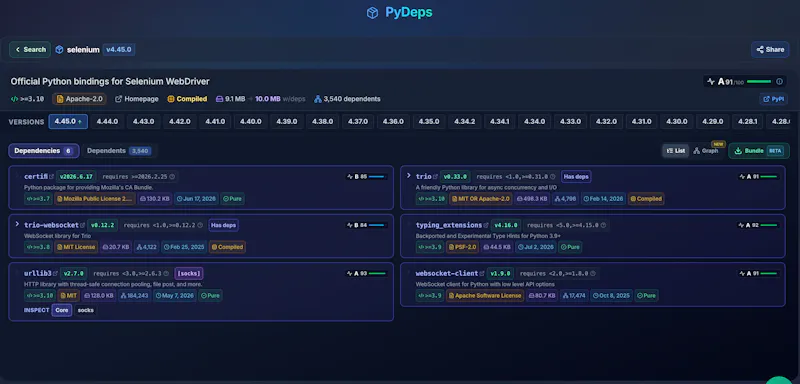Click help icon after urllib3 requires constraint
The image size is (800, 384).
[x=166, y=273]
